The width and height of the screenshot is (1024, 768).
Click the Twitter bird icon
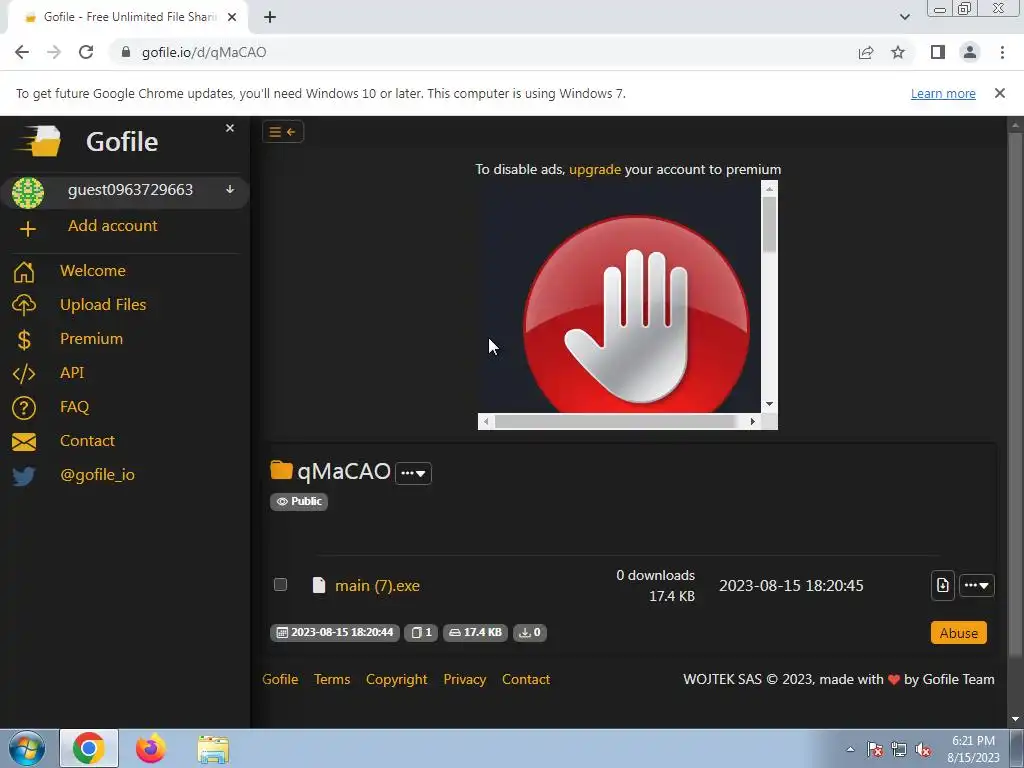[x=24, y=476]
